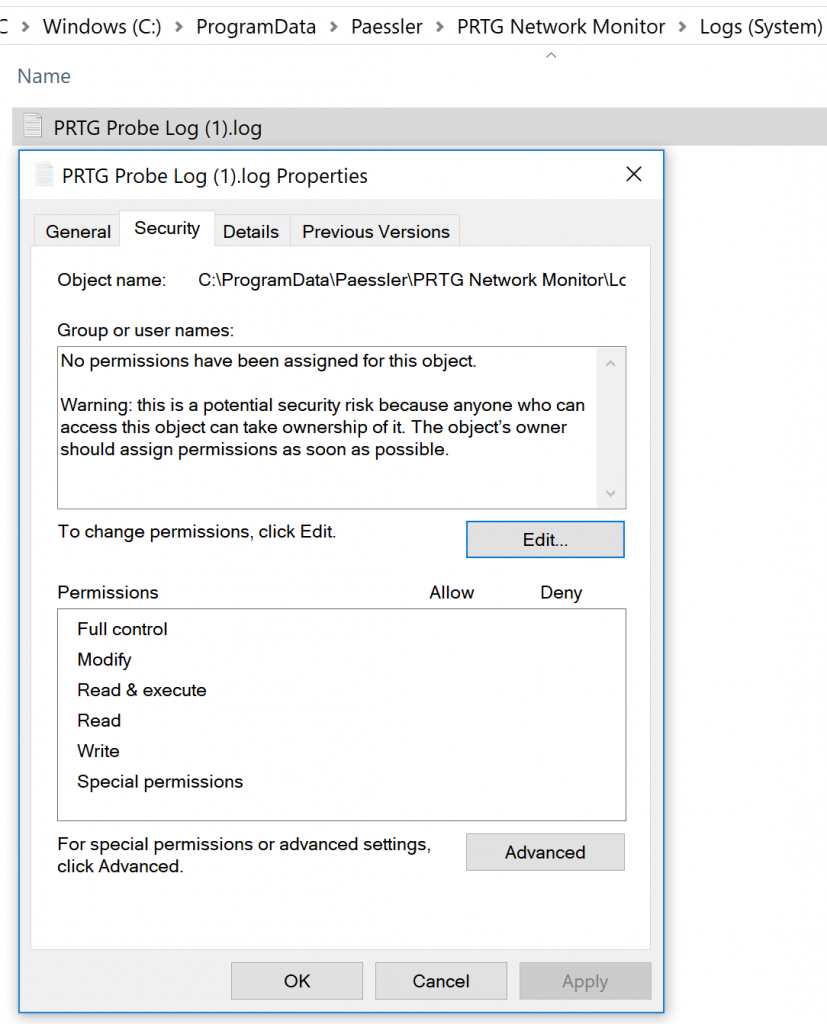The image size is (827, 1024).
Task: Click the sort arrow above the column header
Action: (551, 56)
